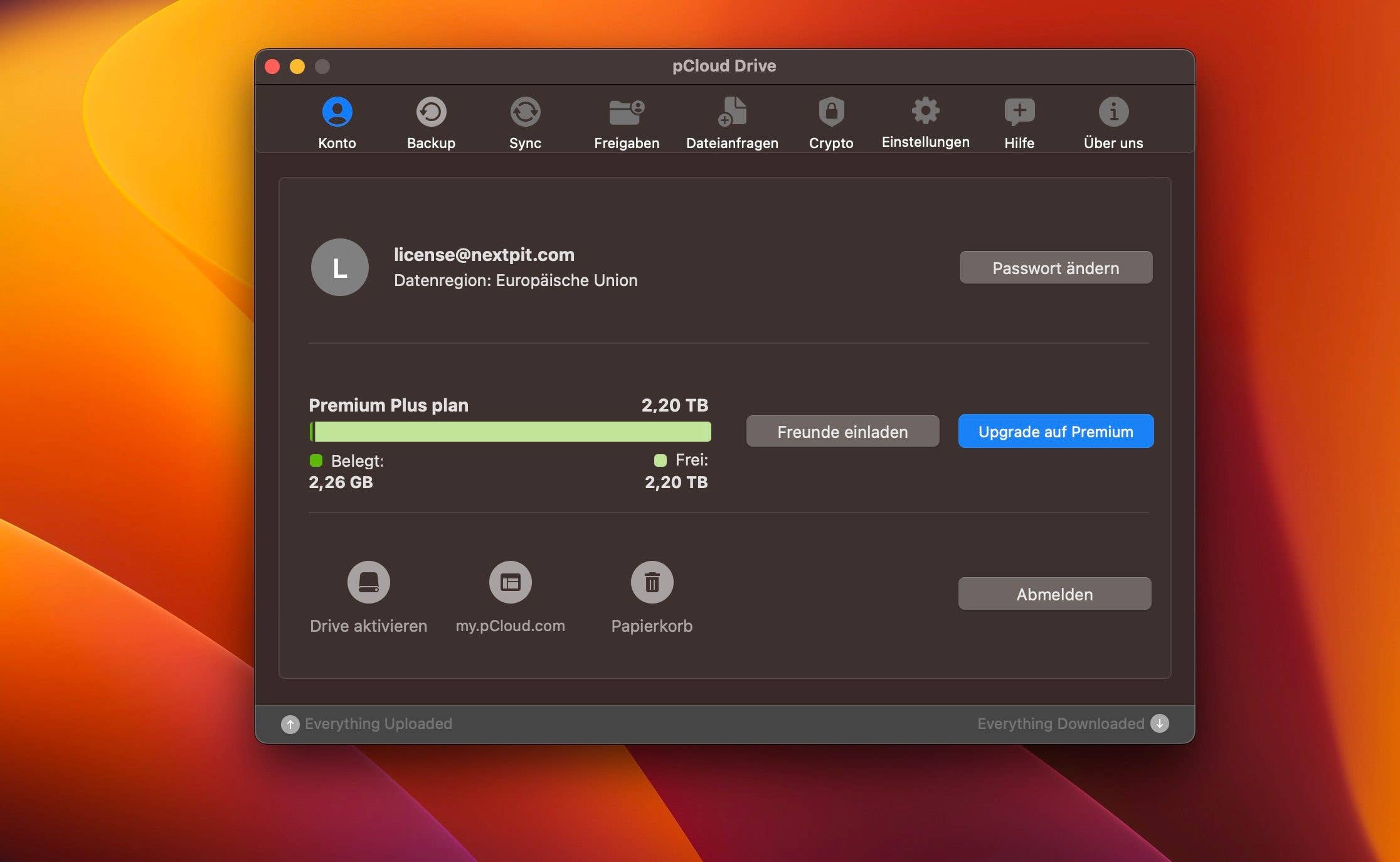Click the circular L account avatar
1400x862 pixels.
click(x=339, y=267)
